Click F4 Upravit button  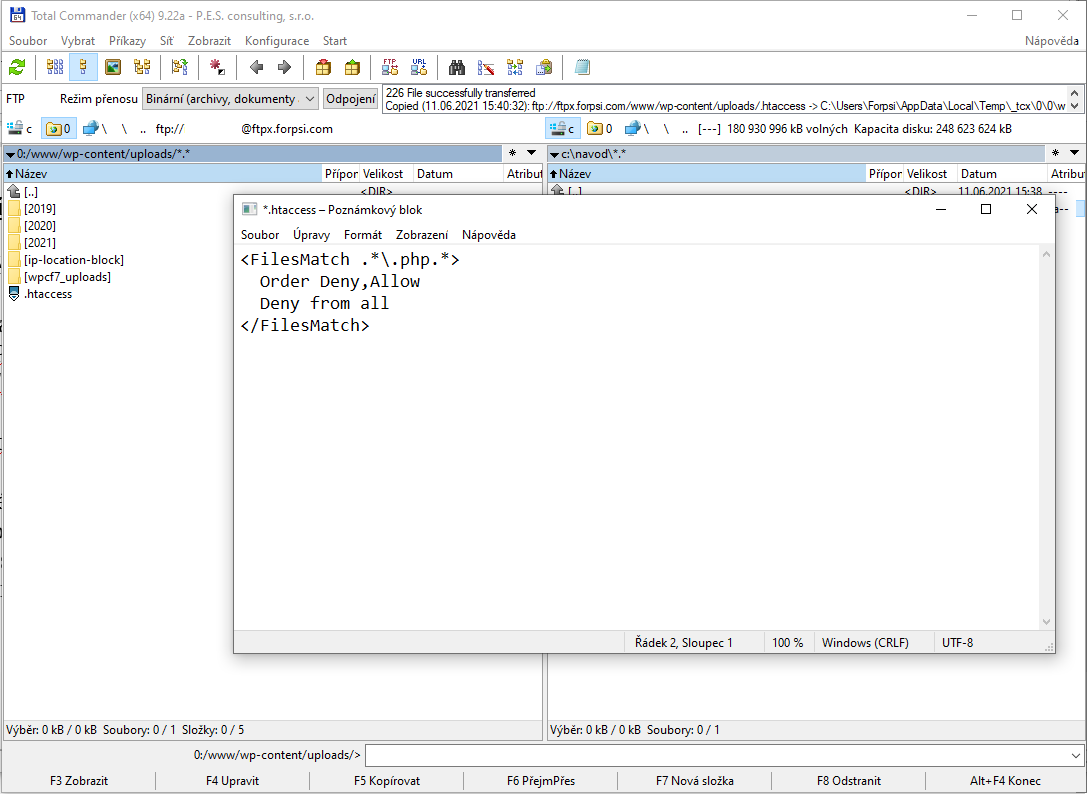click(x=232, y=781)
